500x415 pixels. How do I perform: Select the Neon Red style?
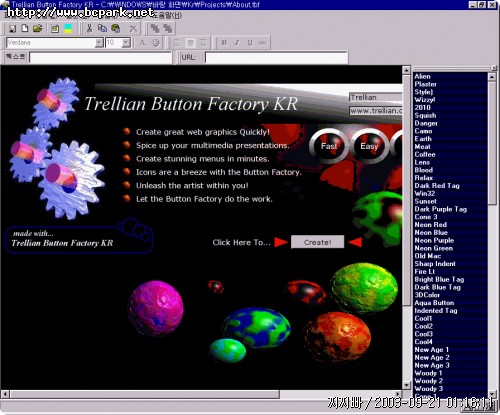pyautogui.click(x=430, y=225)
